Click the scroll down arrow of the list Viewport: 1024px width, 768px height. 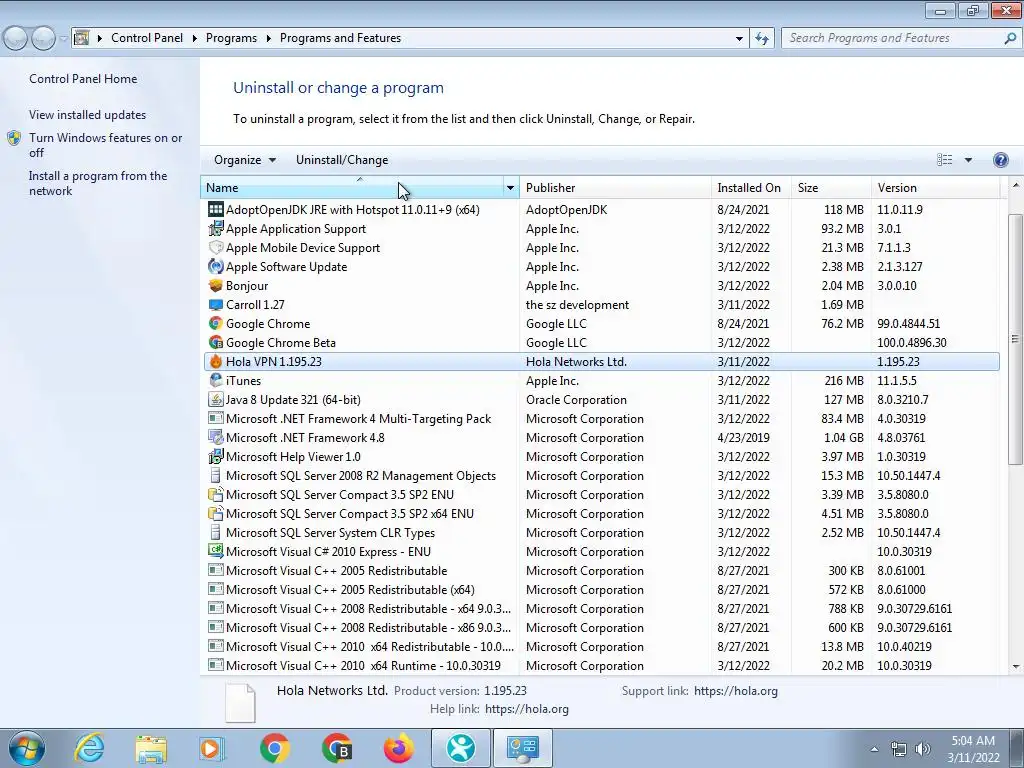point(1016,667)
